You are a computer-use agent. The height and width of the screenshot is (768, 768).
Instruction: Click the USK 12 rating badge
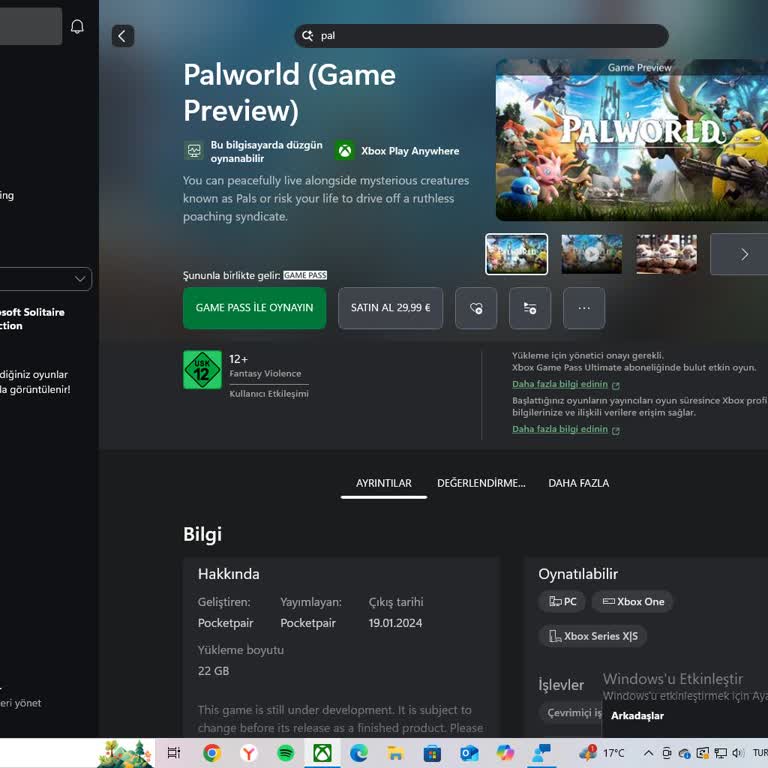(x=202, y=370)
